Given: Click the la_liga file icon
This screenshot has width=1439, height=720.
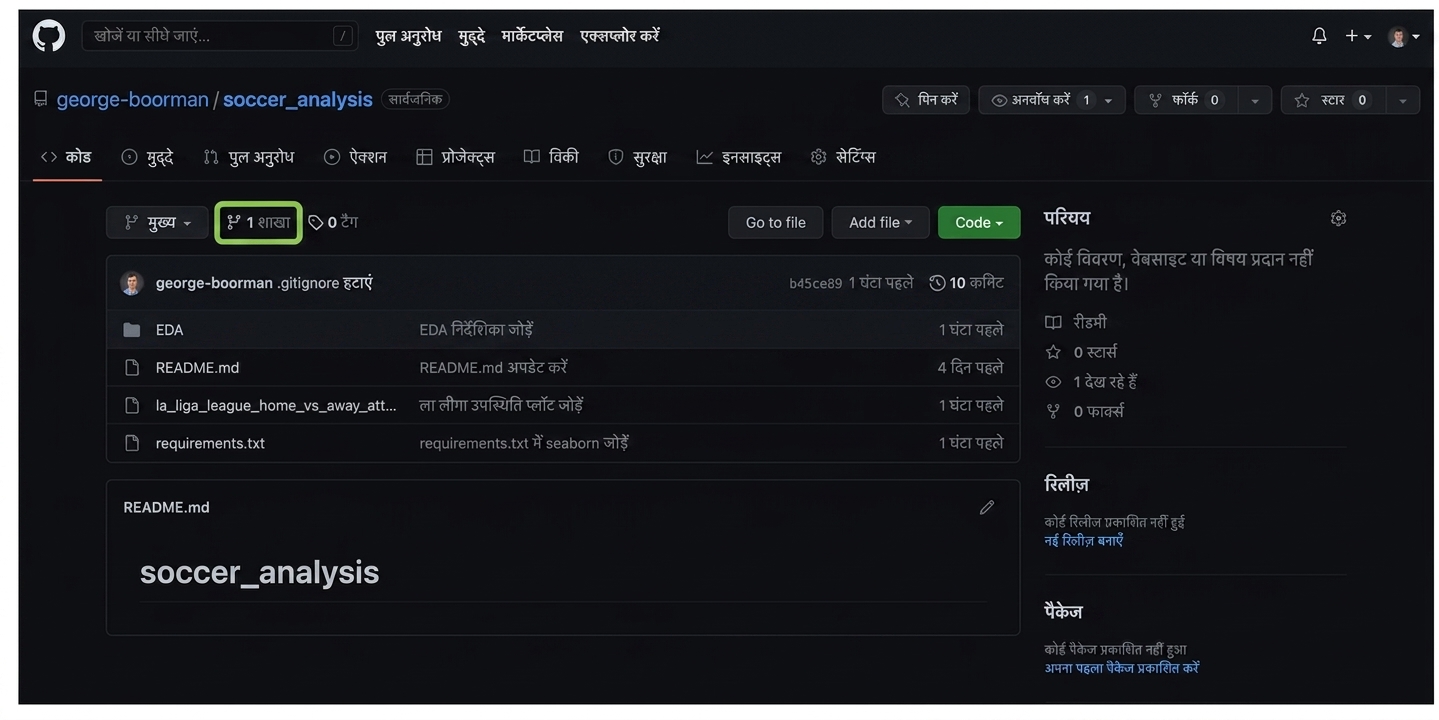Looking at the screenshot, I should tap(131, 405).
